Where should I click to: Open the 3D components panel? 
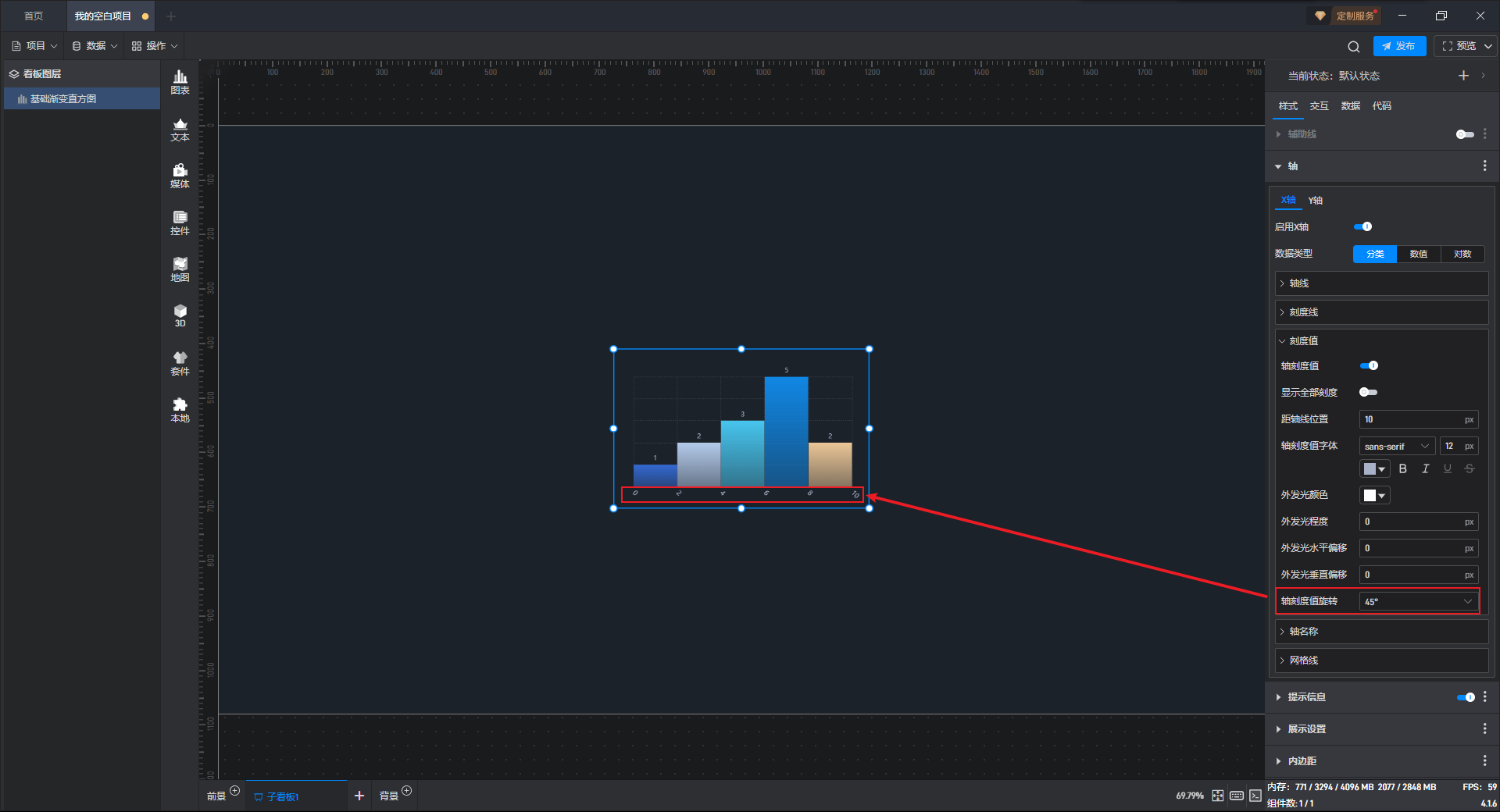point(180,315)
